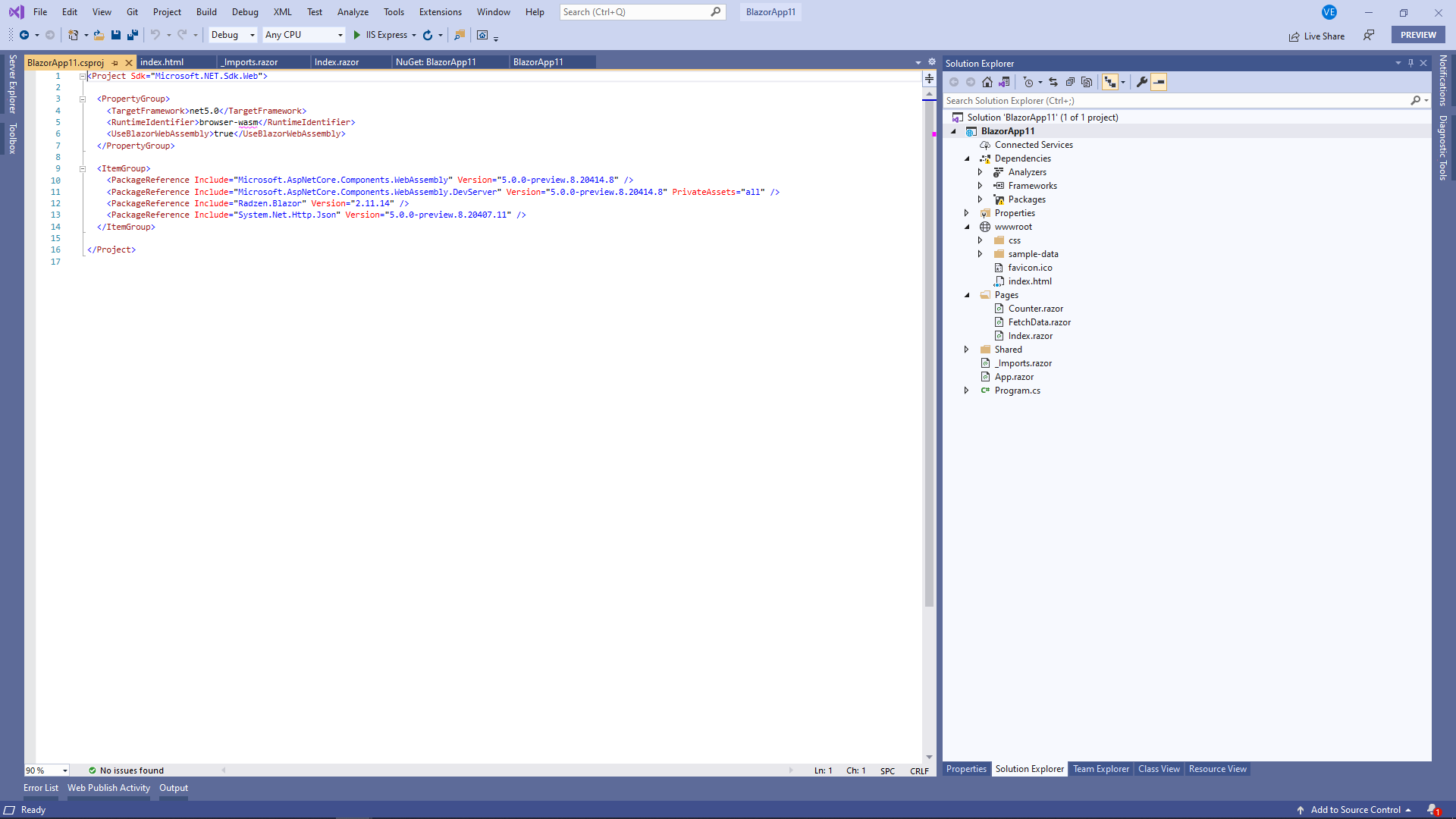Click the New Project toolbar icon

coord(74,35)
